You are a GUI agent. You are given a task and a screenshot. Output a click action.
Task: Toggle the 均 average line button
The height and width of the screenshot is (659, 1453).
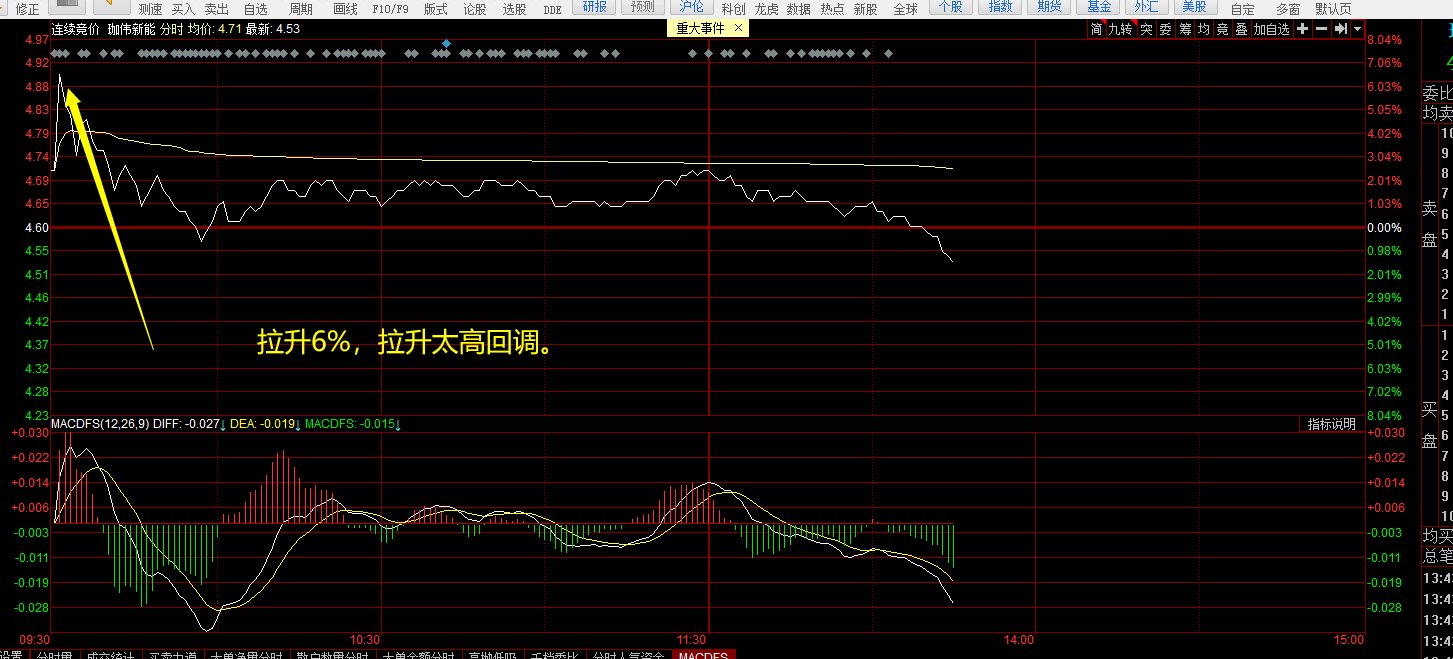pos(1203,29)
